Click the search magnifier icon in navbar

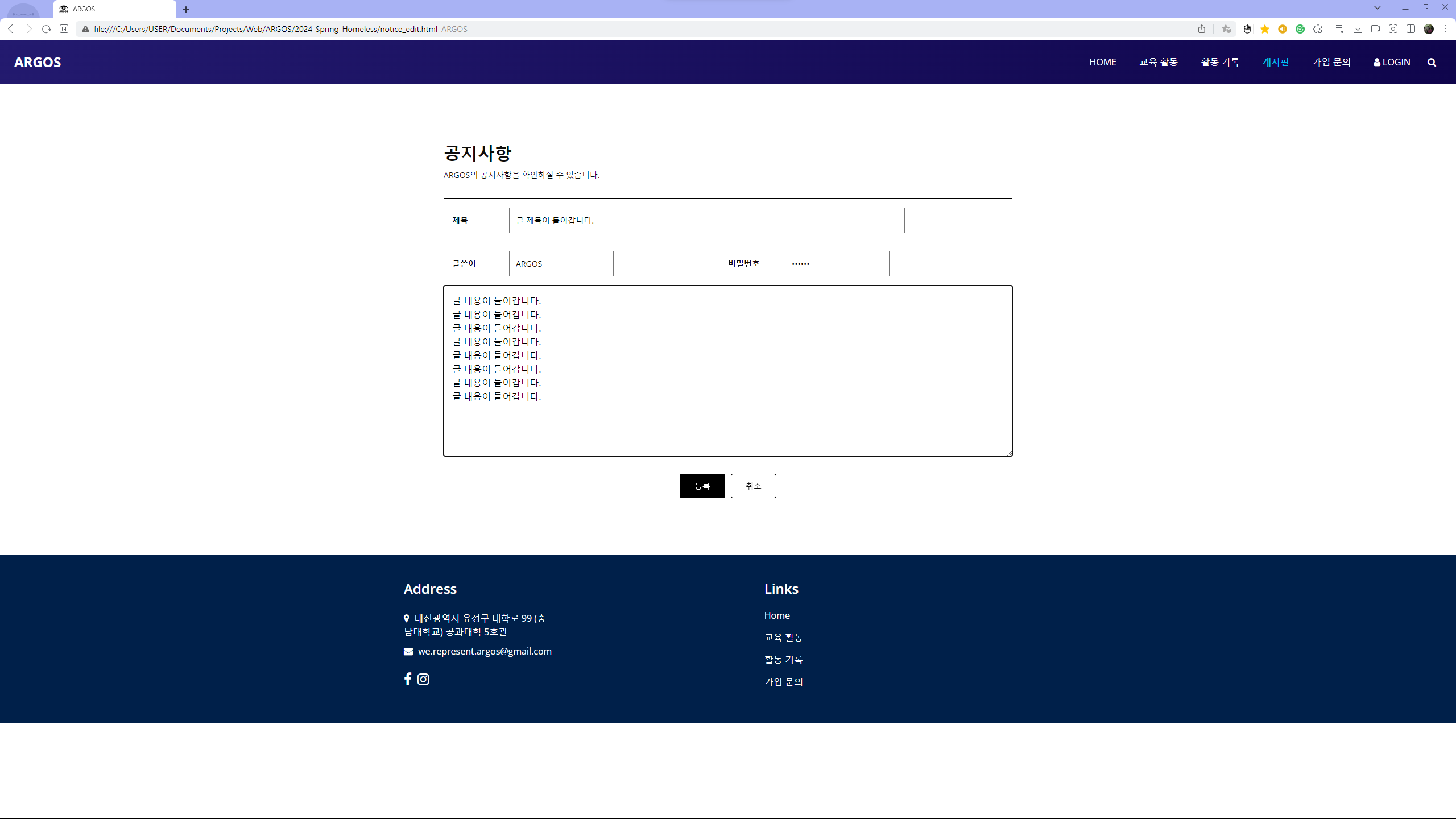1432,63
